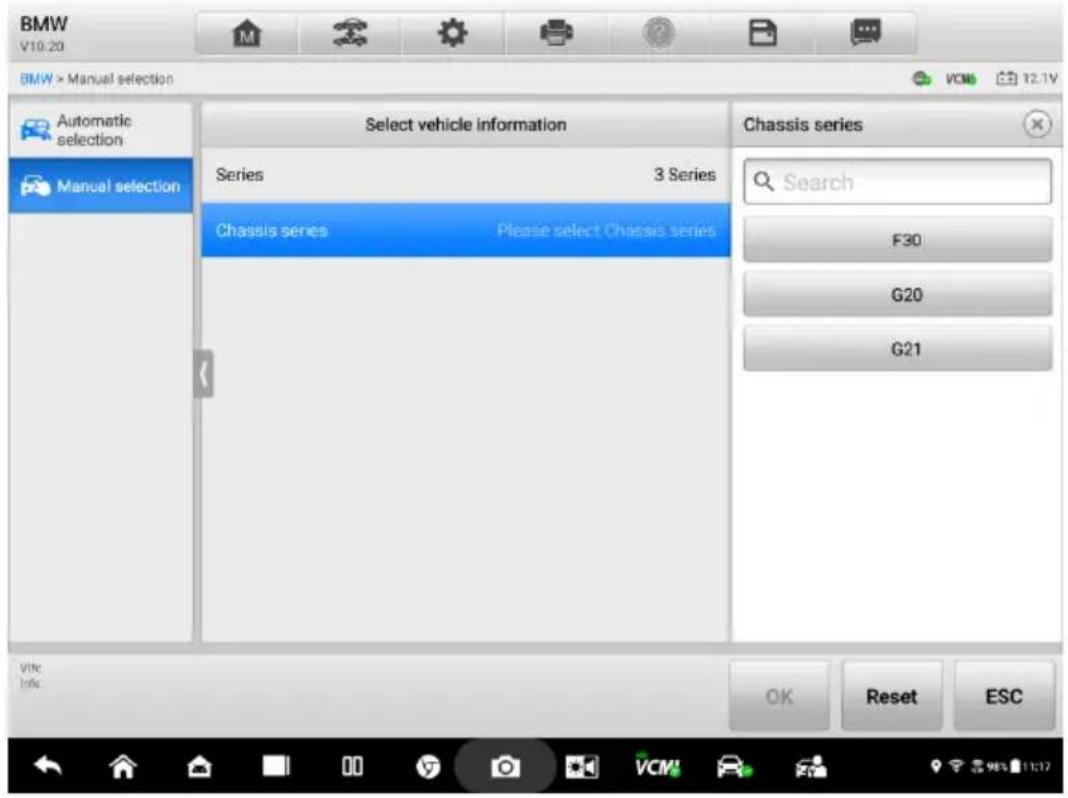Tap the MaxiSys home house icon
The height and width of the screenshot is (798, 1068).
pyautogui.click(x=200, y=767)
